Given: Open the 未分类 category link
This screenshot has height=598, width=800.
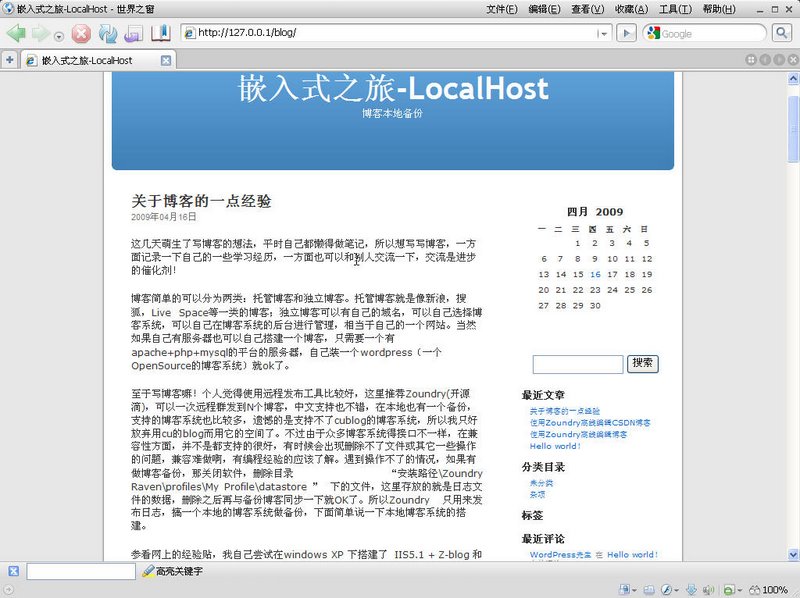Looking at the screenshot, I should [x=541, y=483].
